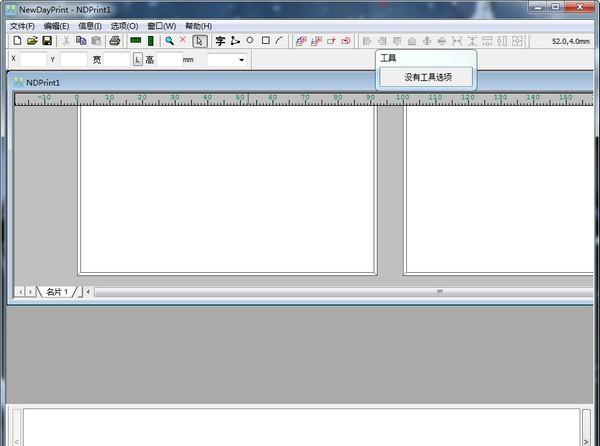Open the 选项(O) menu
Viewport: 600px width, 446px height.
[124, 26]
